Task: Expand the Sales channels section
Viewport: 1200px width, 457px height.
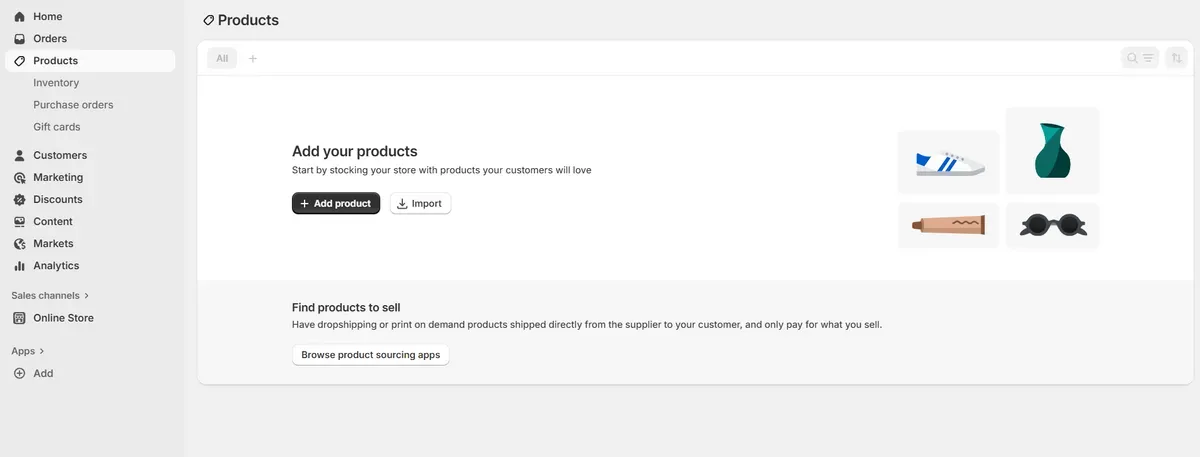Action: pos(50,296)
